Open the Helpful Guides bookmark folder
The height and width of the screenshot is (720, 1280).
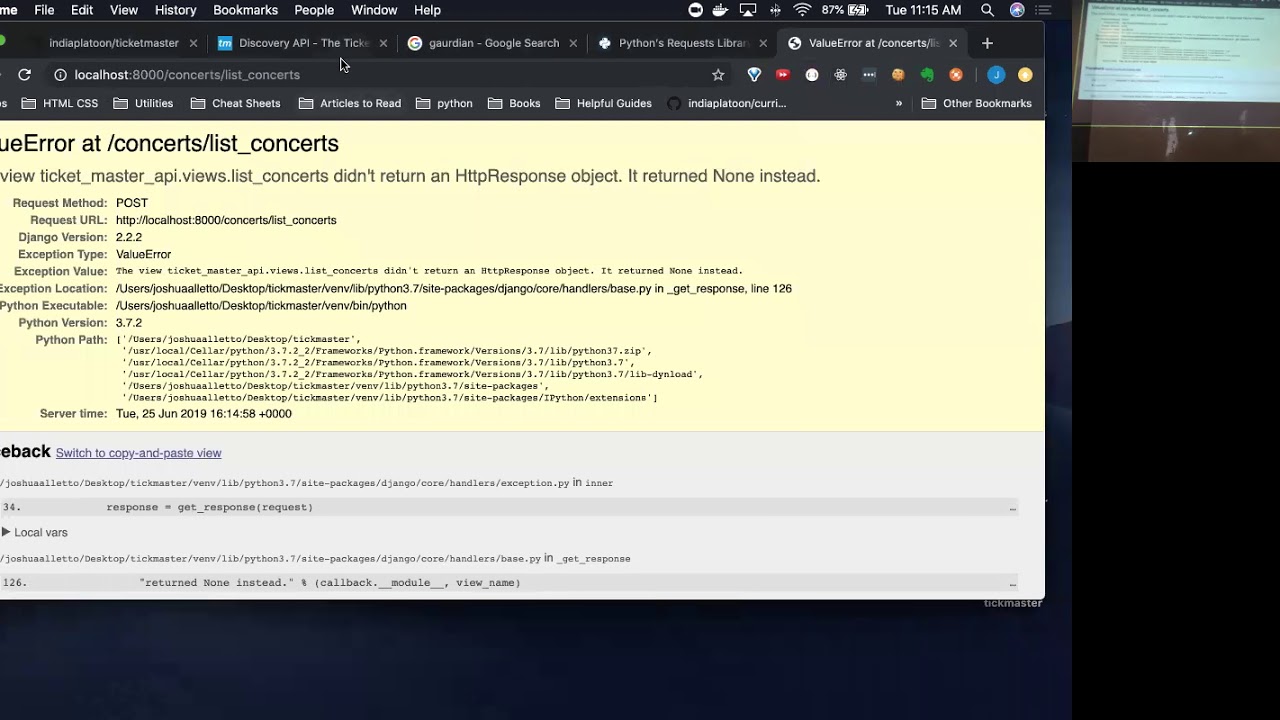point(603,103)
